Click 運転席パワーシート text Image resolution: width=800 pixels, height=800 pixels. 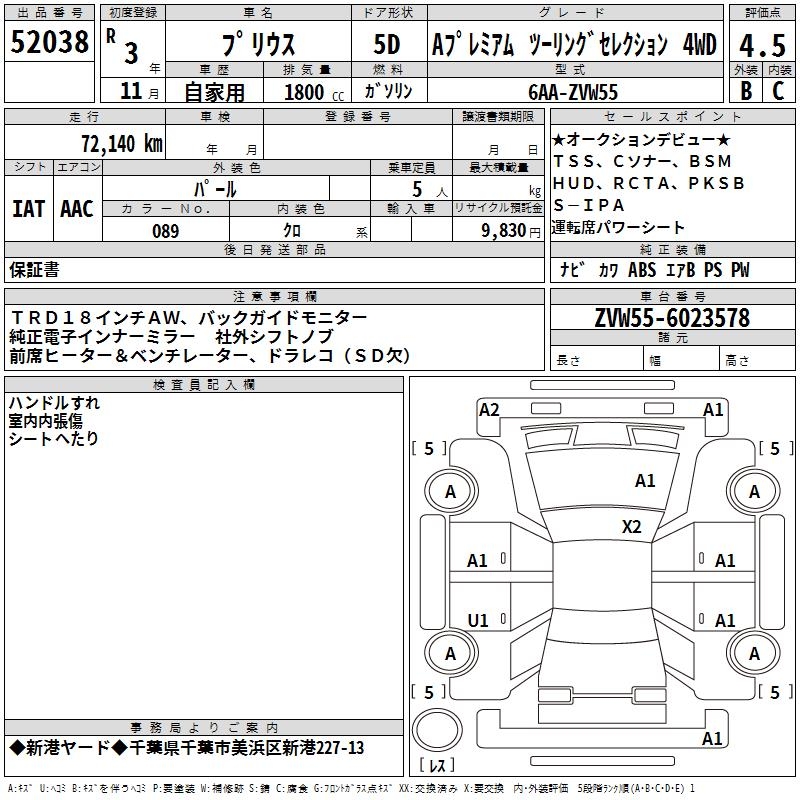618,227
